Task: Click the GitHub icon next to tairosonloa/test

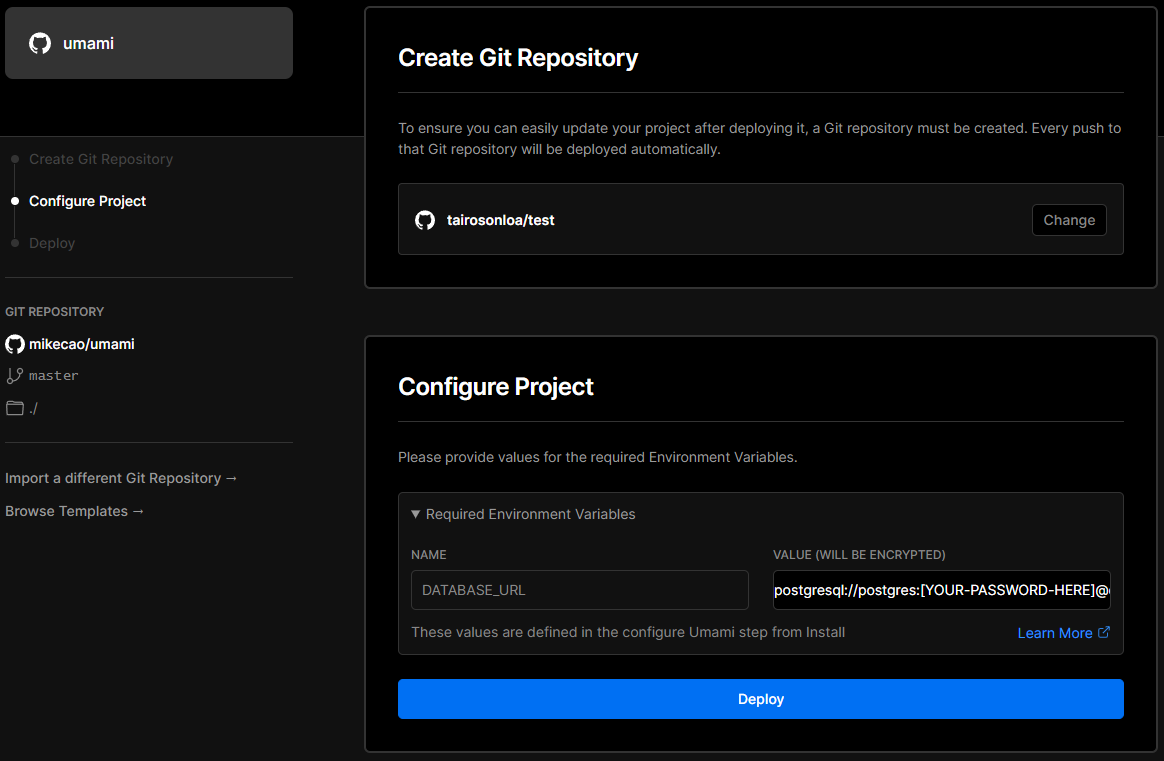Action: click(424, 220)
